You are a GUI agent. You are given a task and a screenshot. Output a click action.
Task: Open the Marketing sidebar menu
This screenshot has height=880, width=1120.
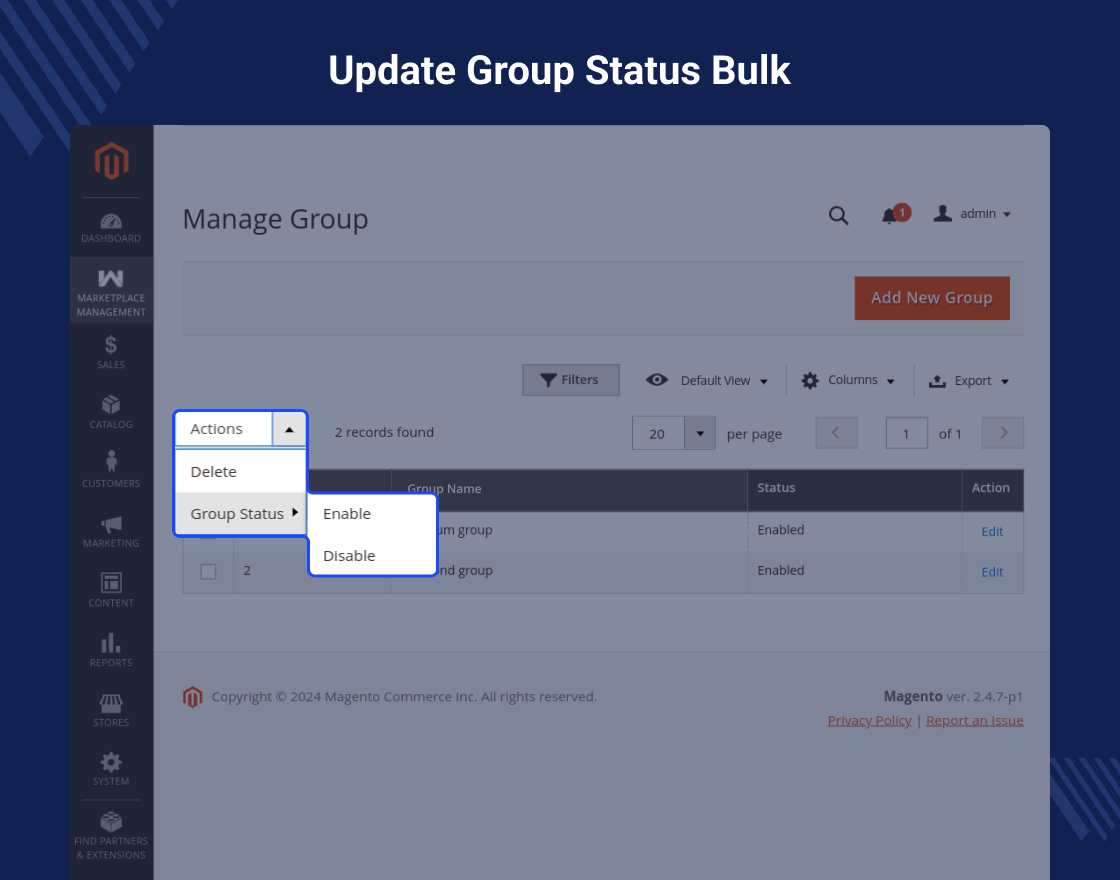pos(111,531)
